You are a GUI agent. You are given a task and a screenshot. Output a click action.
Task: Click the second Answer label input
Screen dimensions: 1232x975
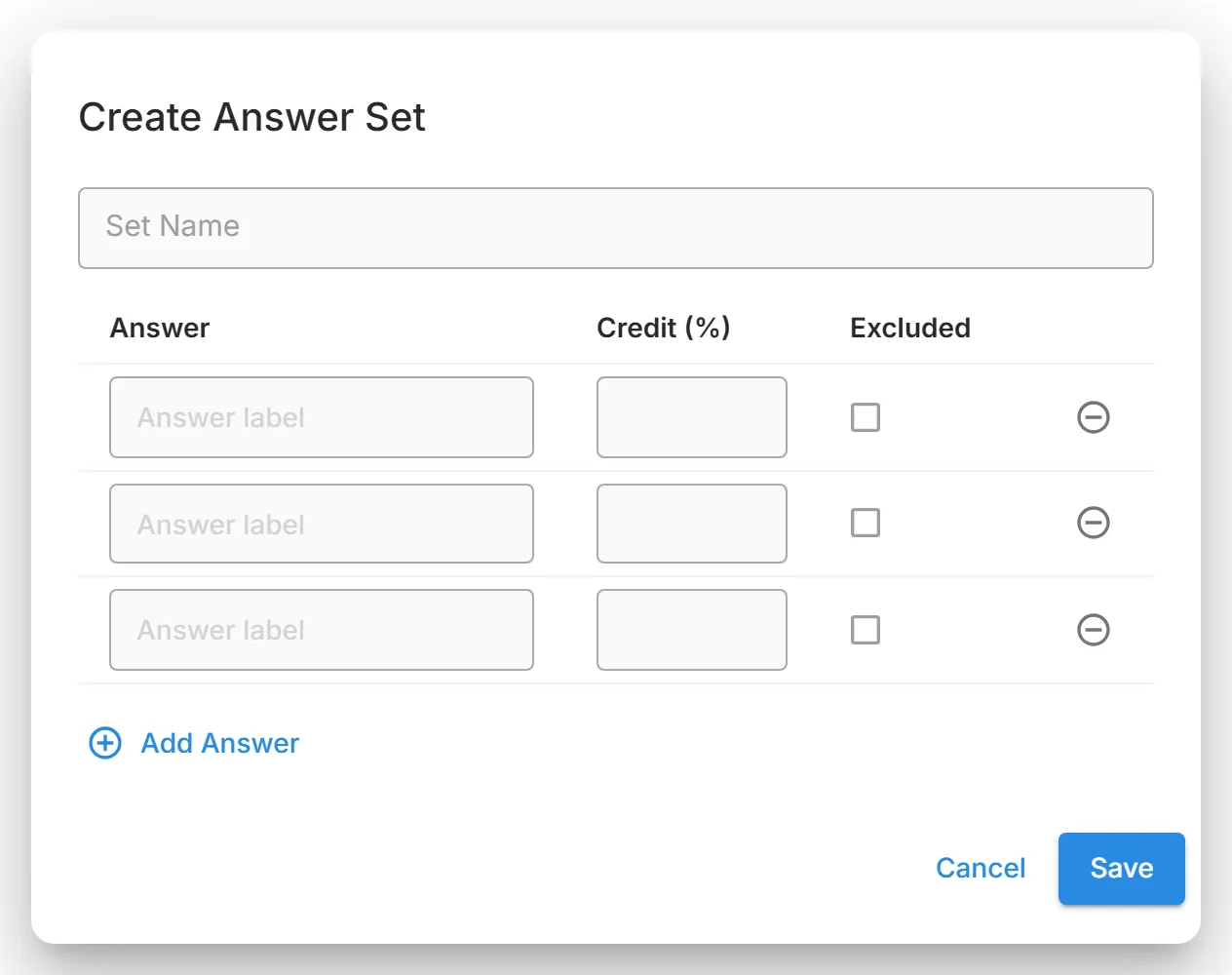tap(322, 524)
